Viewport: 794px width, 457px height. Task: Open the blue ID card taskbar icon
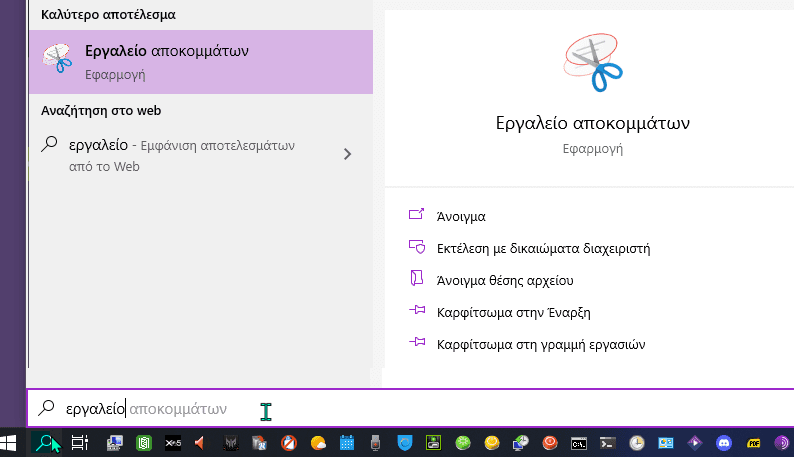coord(666,443)
